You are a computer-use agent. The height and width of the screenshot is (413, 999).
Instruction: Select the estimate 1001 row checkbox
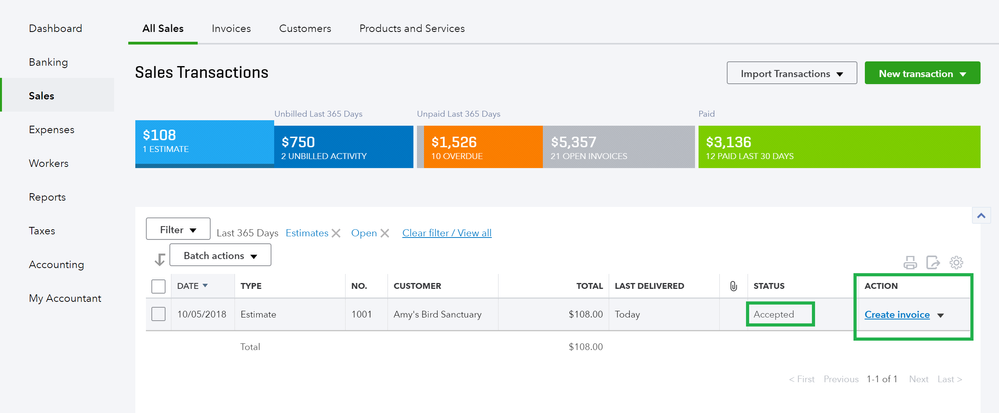click(158, 314)
